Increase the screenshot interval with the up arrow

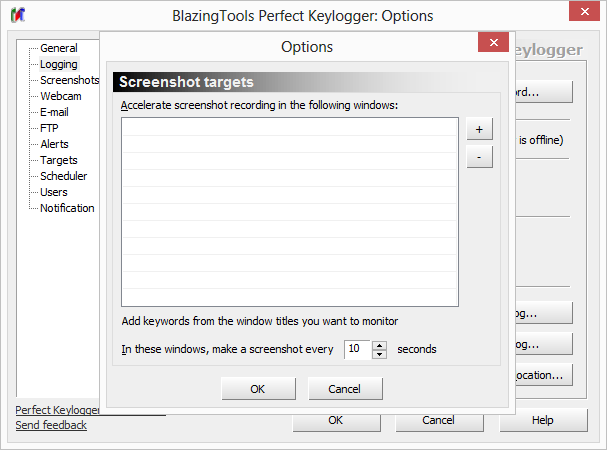coord(379,345)
